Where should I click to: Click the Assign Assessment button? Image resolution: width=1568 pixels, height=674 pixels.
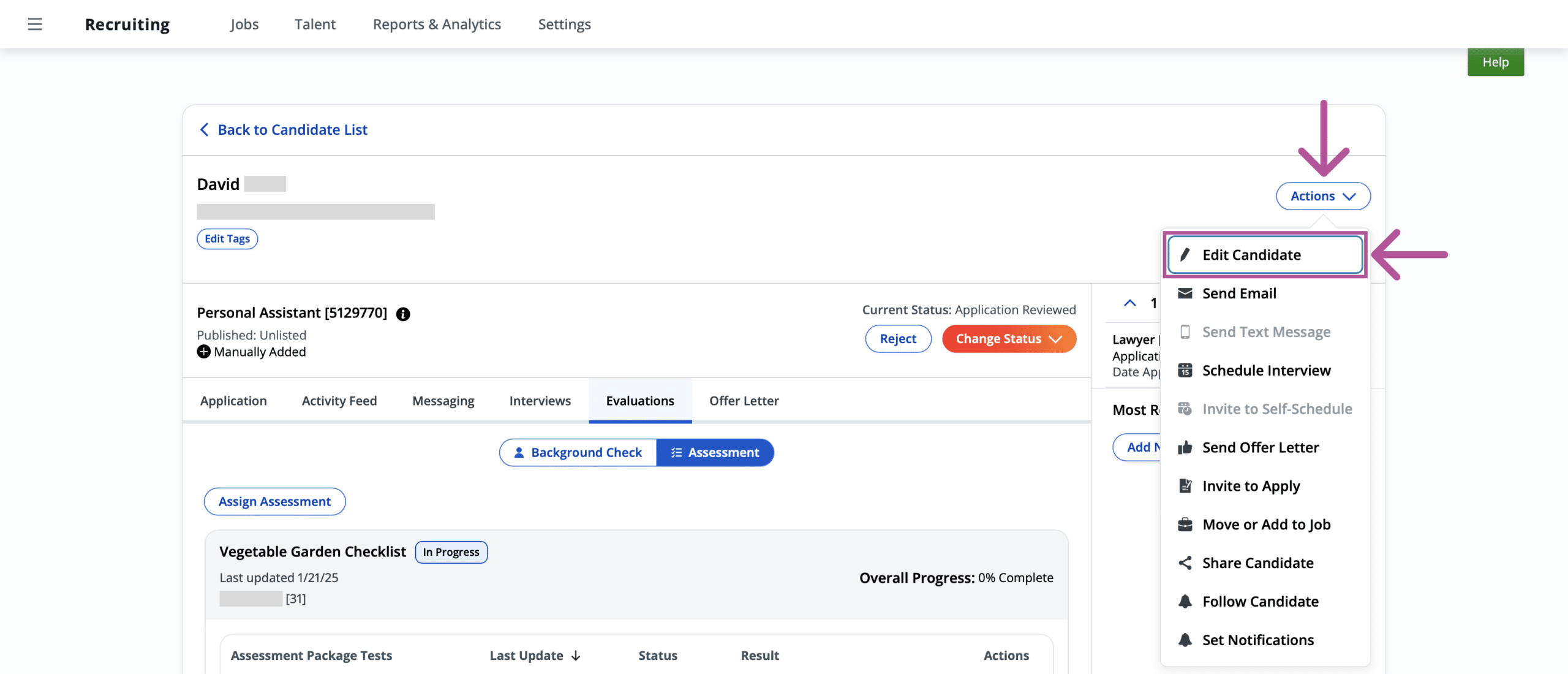[x=274, y=502]
